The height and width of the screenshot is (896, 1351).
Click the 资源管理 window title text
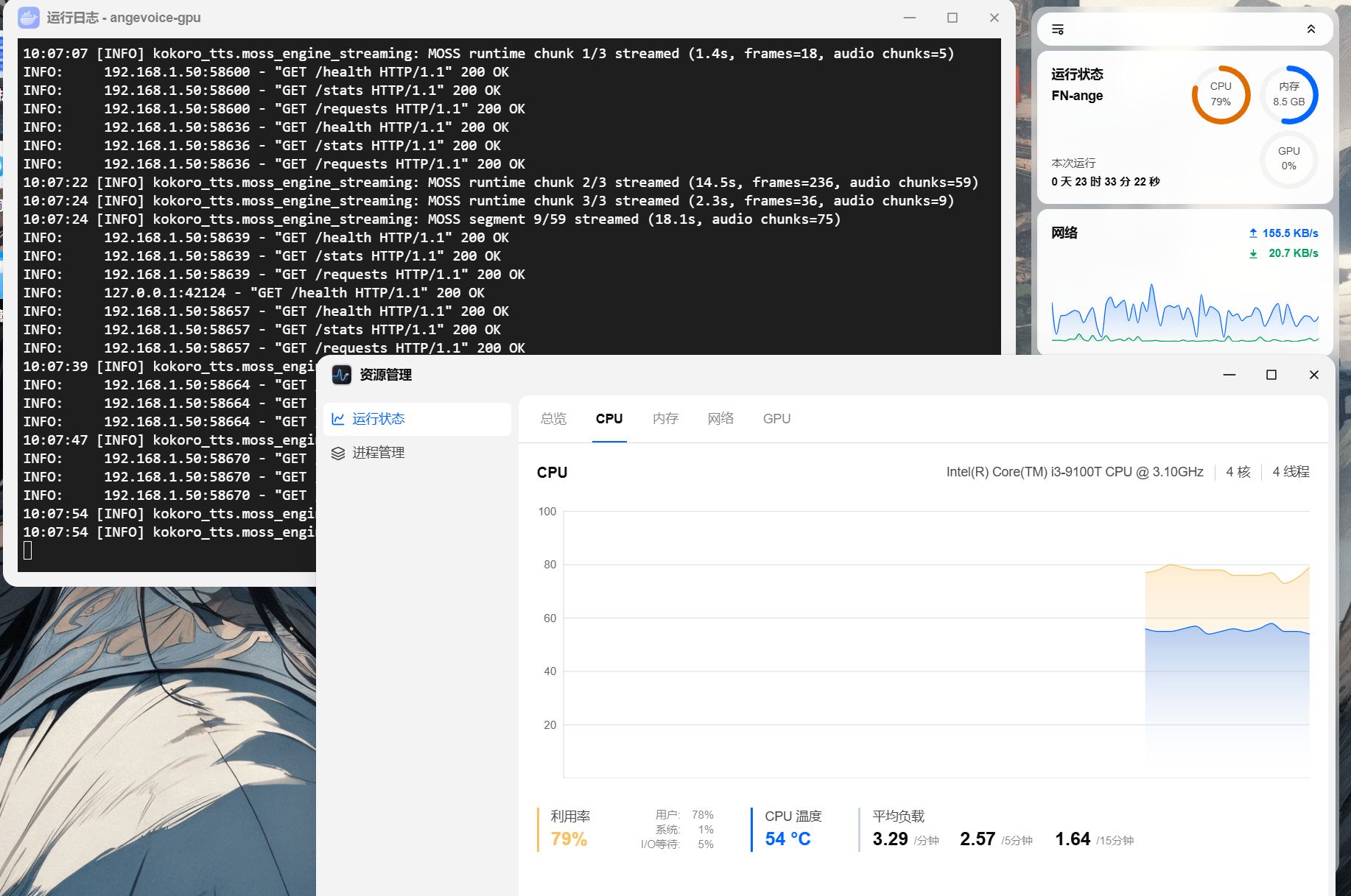385,375
